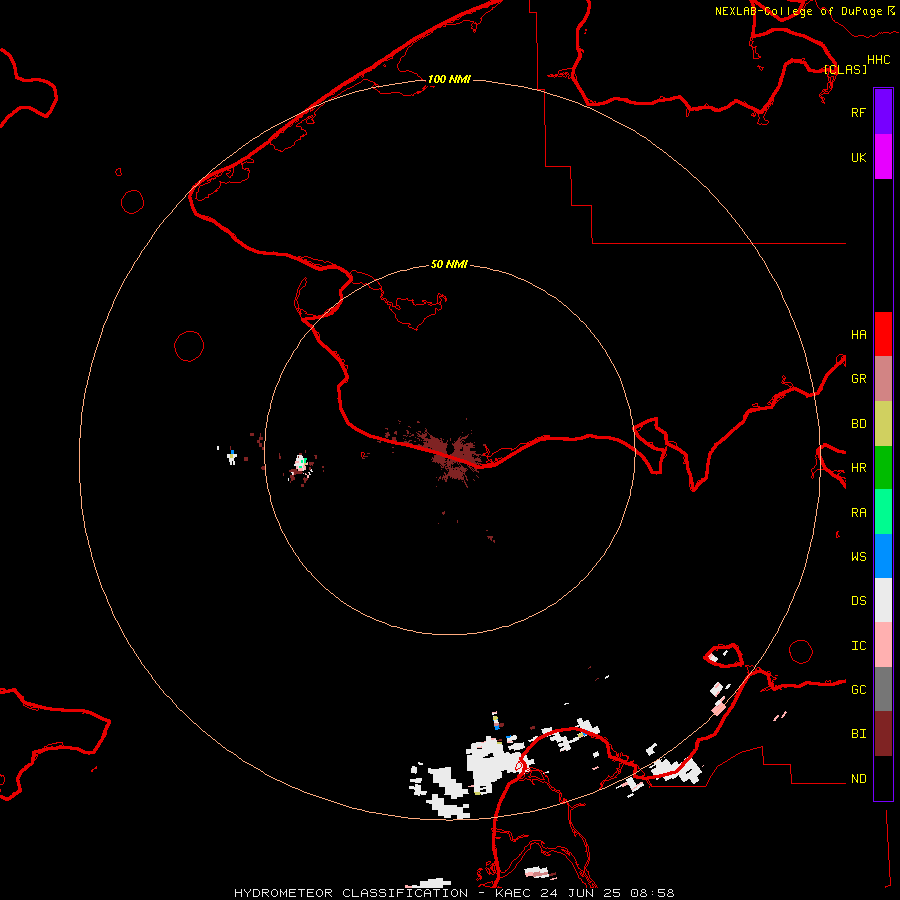Click the GC legend label
Screen dimensions: 900x900
tap(858, 690)
